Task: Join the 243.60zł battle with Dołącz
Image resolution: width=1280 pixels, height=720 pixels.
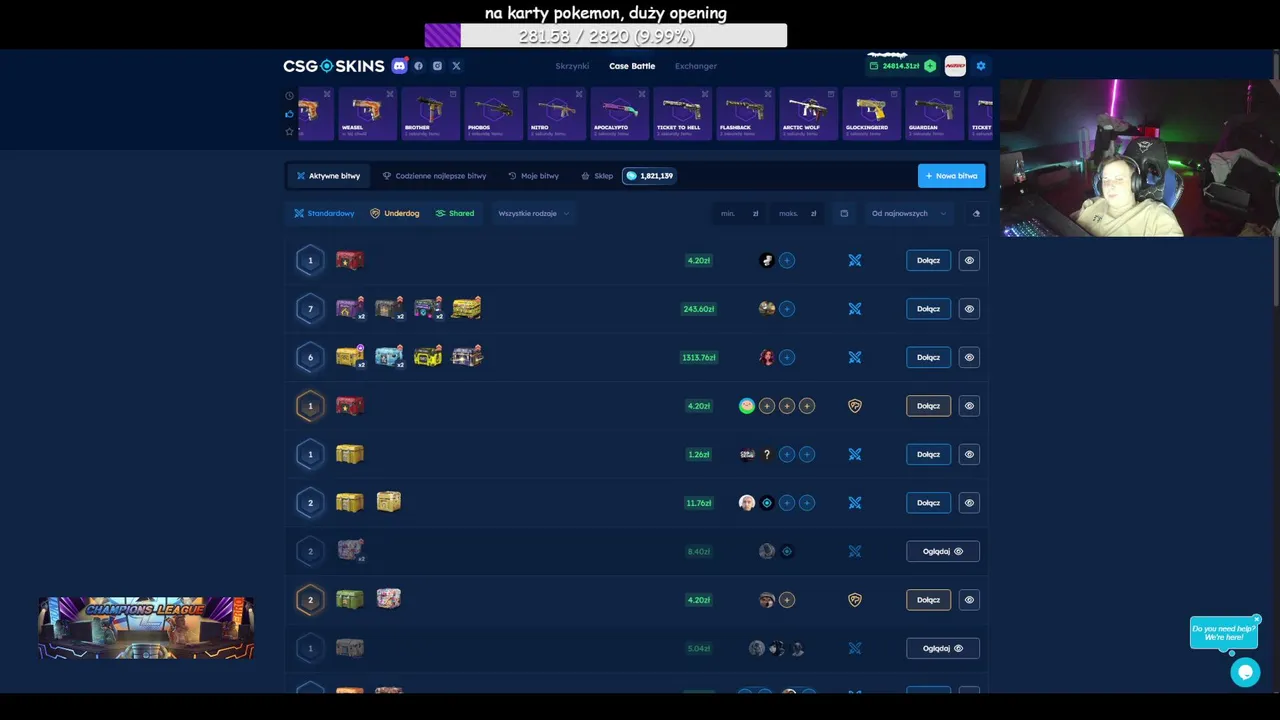Action: point(928,309)
